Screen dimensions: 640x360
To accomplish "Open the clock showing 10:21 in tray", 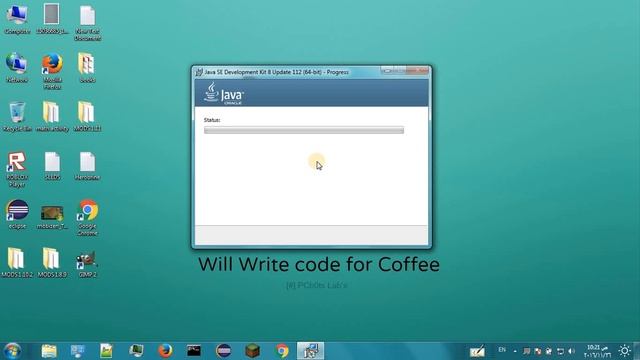I will point(597,351).
